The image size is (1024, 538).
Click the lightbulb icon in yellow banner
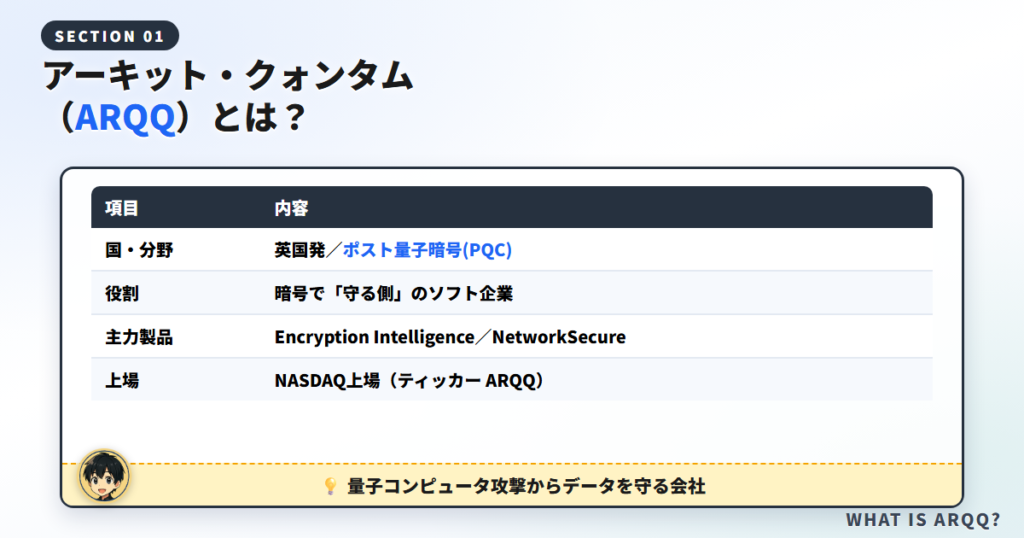[330, 486]
